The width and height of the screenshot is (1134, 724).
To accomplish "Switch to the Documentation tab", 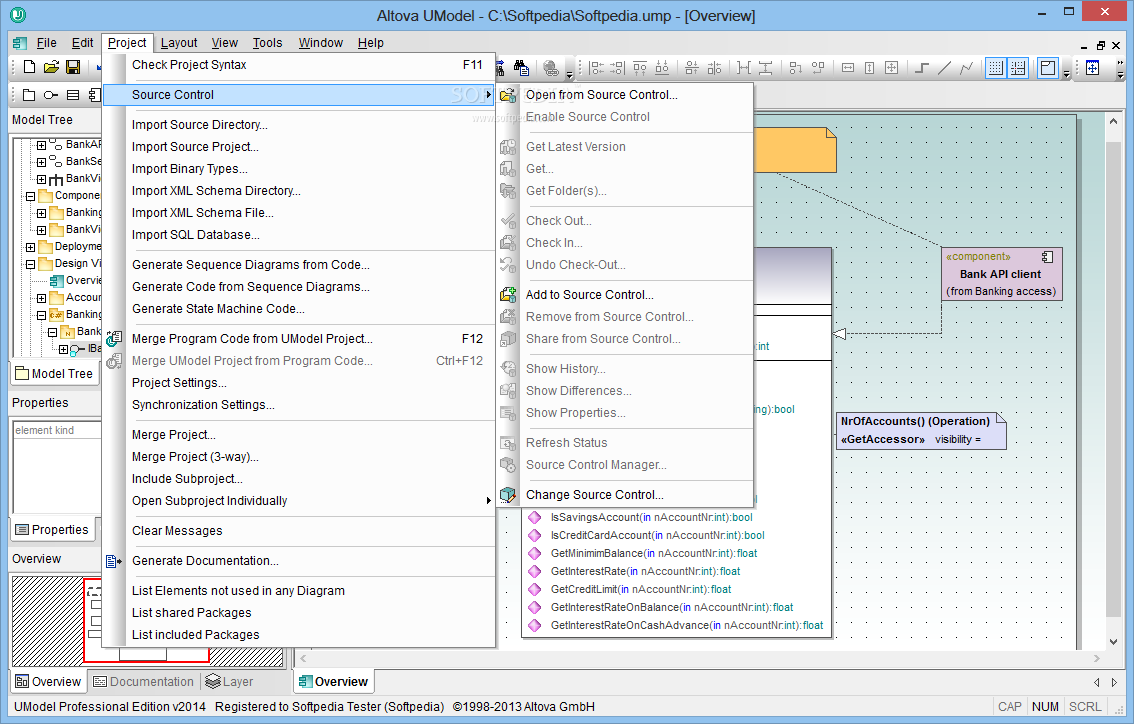I will [144, 681].
